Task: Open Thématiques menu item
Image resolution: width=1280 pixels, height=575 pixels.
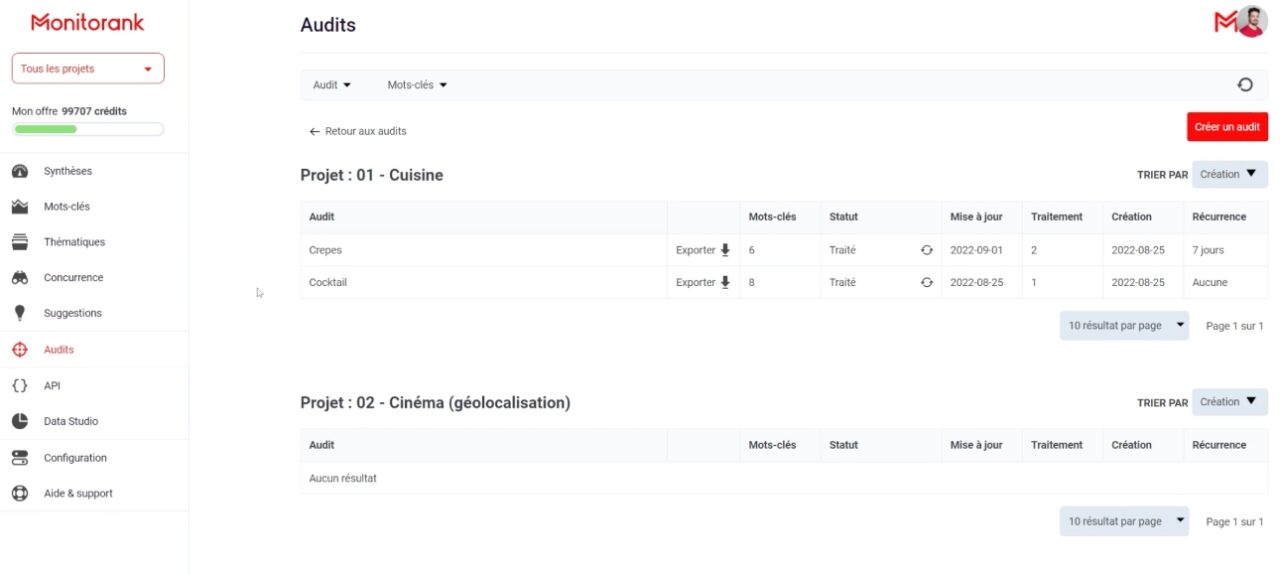Action: (74, 242)
